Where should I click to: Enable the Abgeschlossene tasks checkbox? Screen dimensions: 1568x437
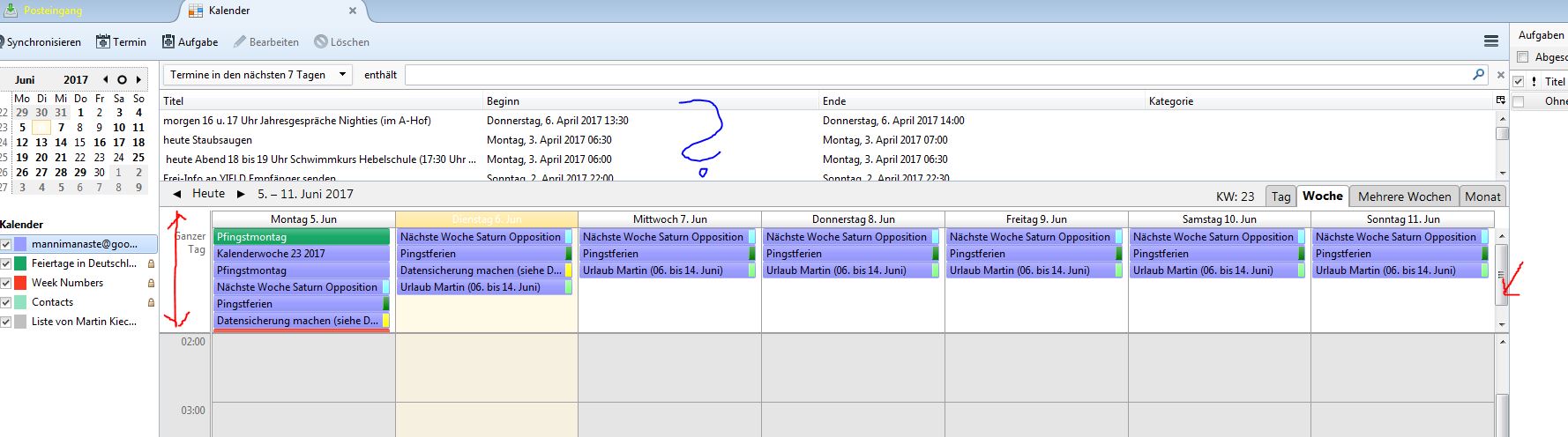pyautogui.click(x=1522, y=57)
